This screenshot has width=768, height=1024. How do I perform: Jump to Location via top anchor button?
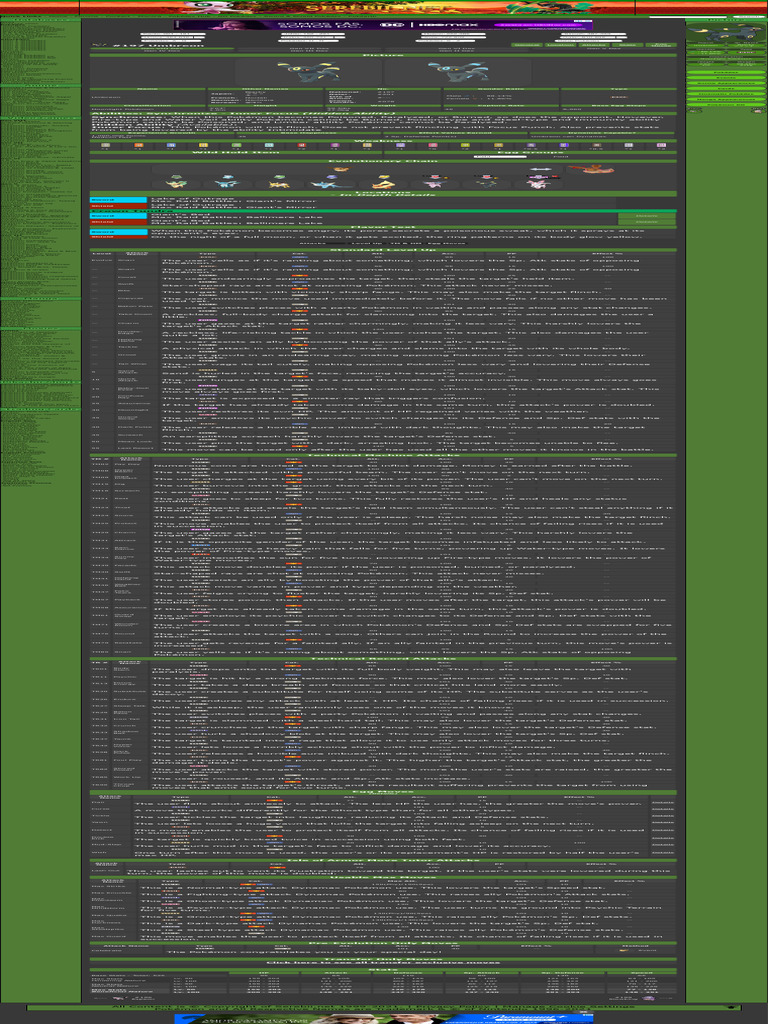click(560, 45)
